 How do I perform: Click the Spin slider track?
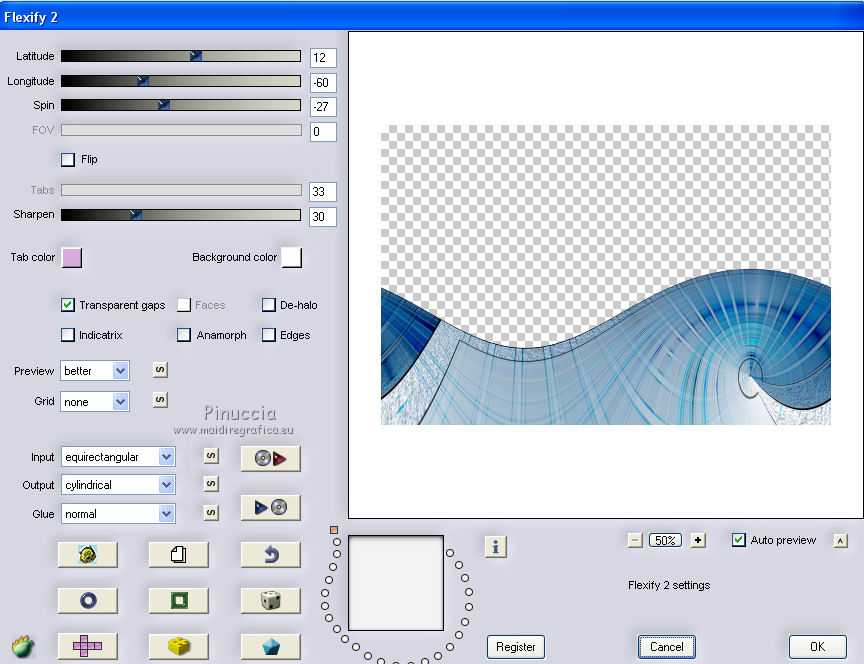tap(181, 105)
